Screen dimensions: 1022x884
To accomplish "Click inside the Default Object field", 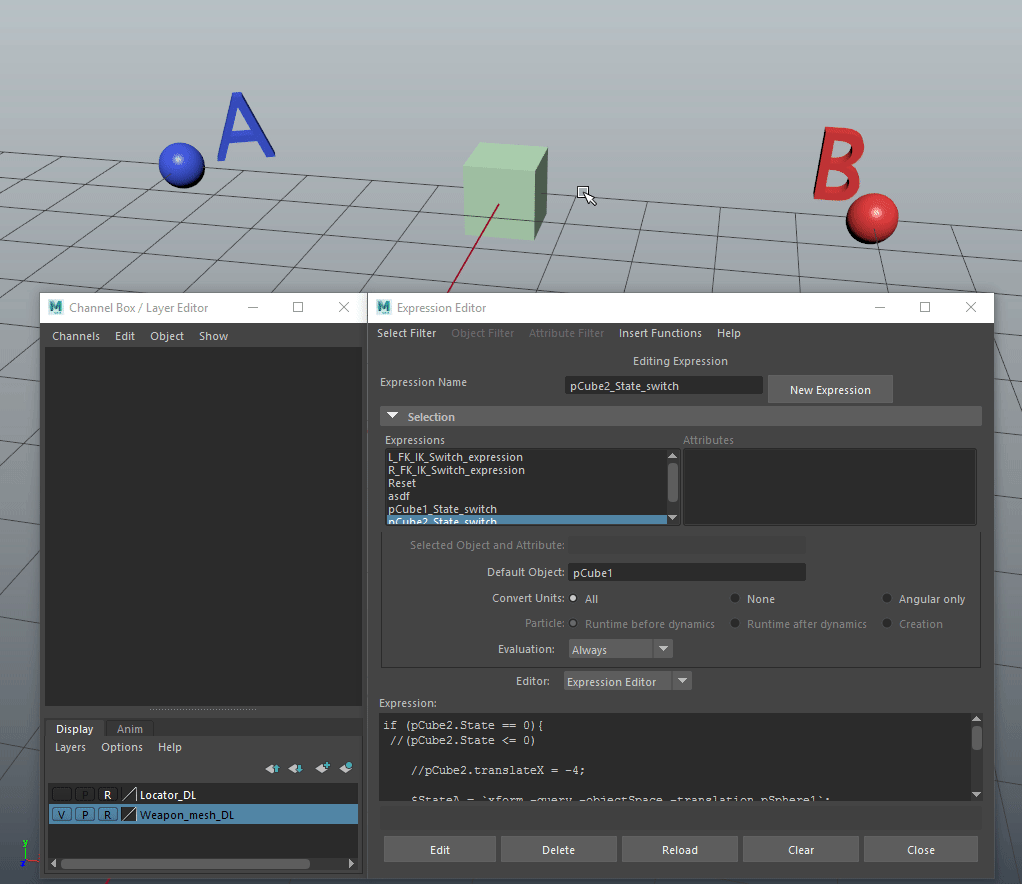I will pos(687,571).
